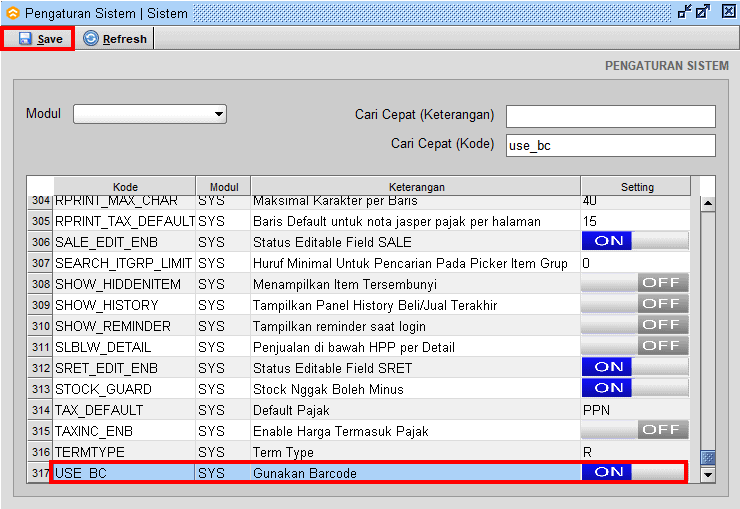The height and width of the screenshot is (509, 740).
Task: Click row number 317
Action: click(41, 472)
